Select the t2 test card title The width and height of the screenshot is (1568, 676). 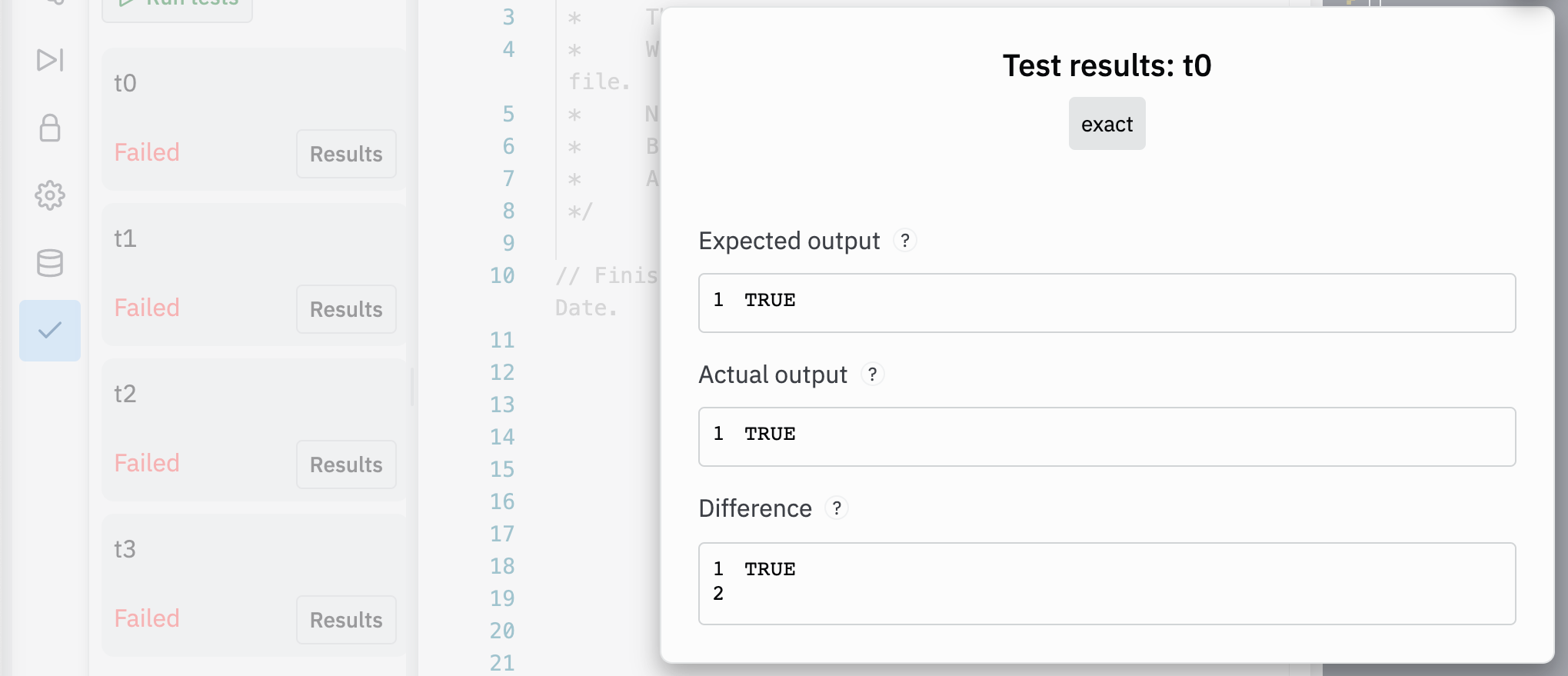125,394
